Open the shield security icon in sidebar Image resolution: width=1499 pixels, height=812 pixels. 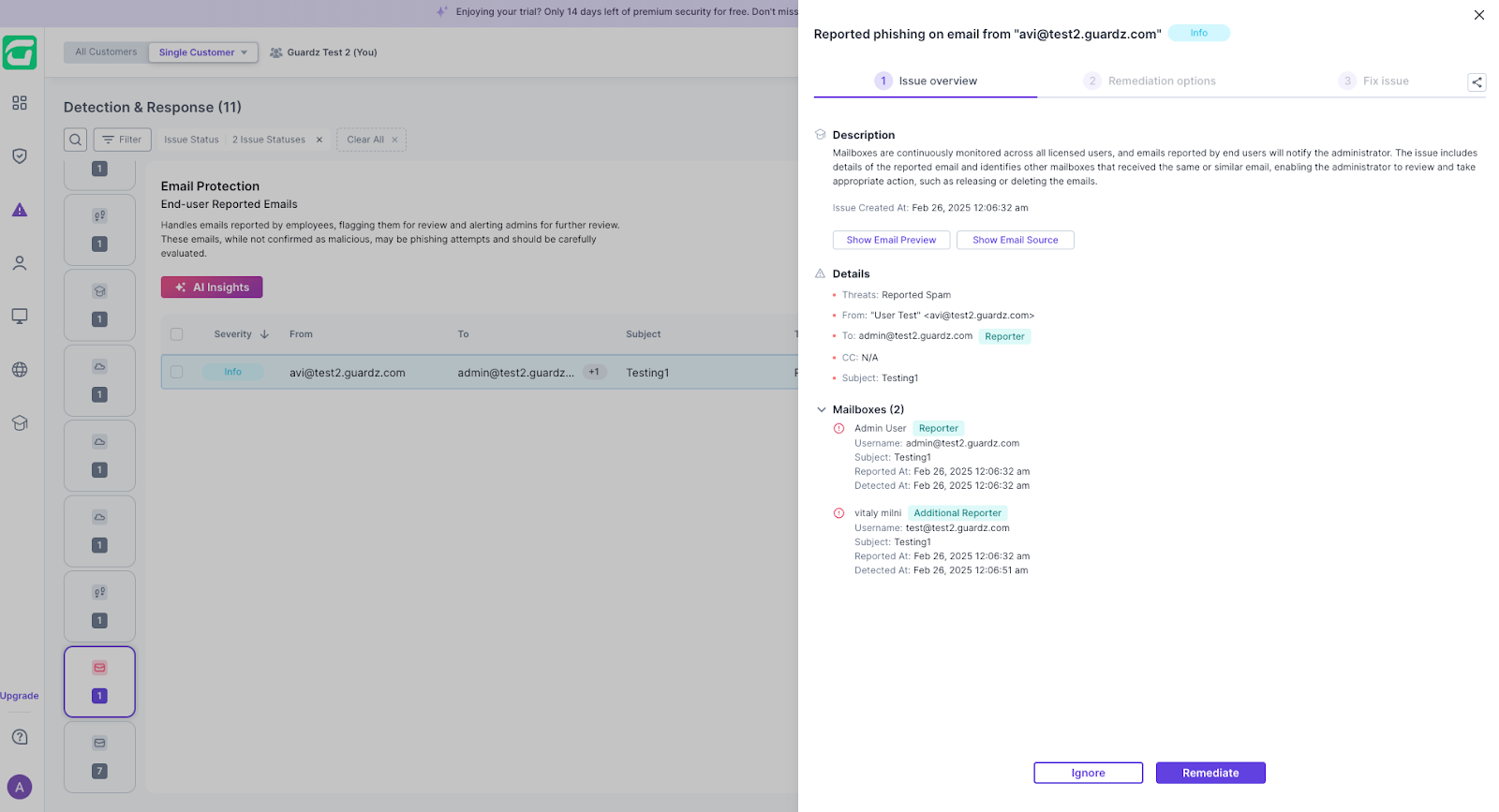[x=20, y=156]
